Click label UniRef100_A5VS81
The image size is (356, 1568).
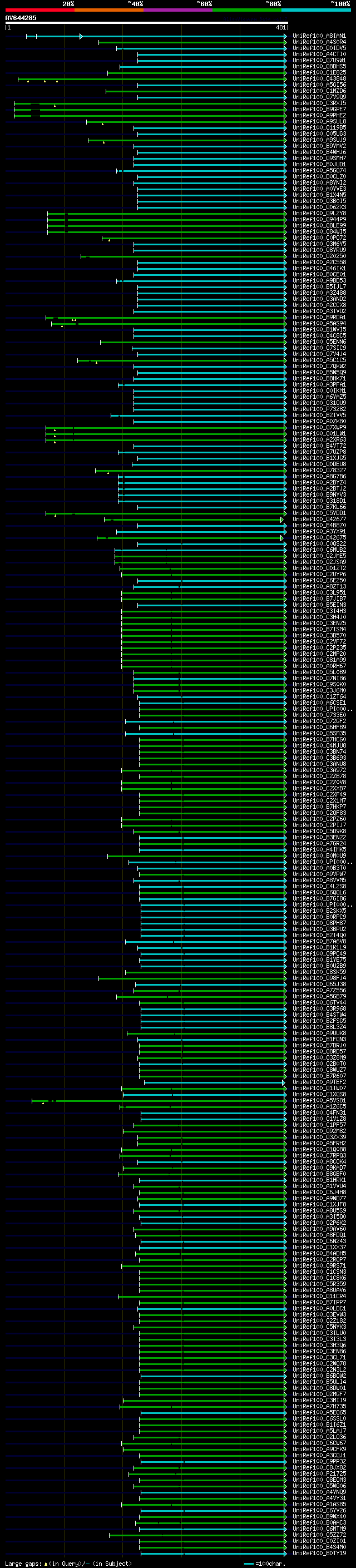(x=319, y=1101)
